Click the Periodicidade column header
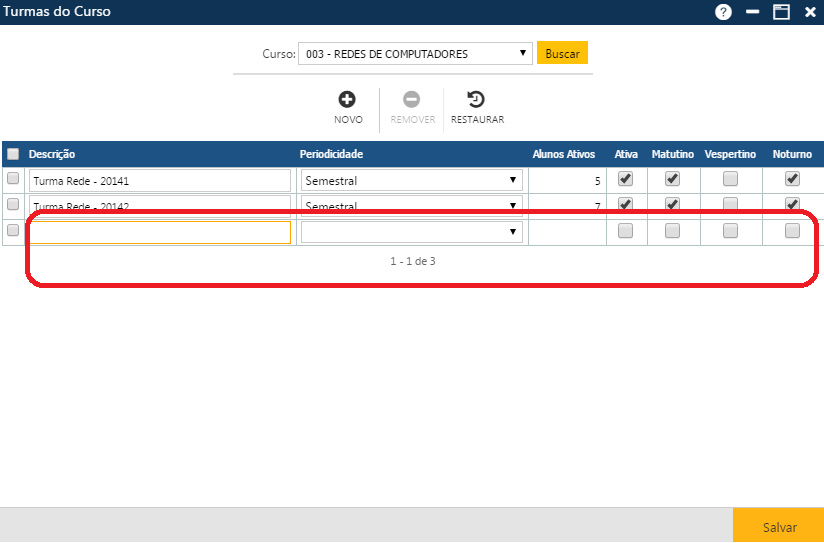The image size is (824, 543). click(332, 155)
